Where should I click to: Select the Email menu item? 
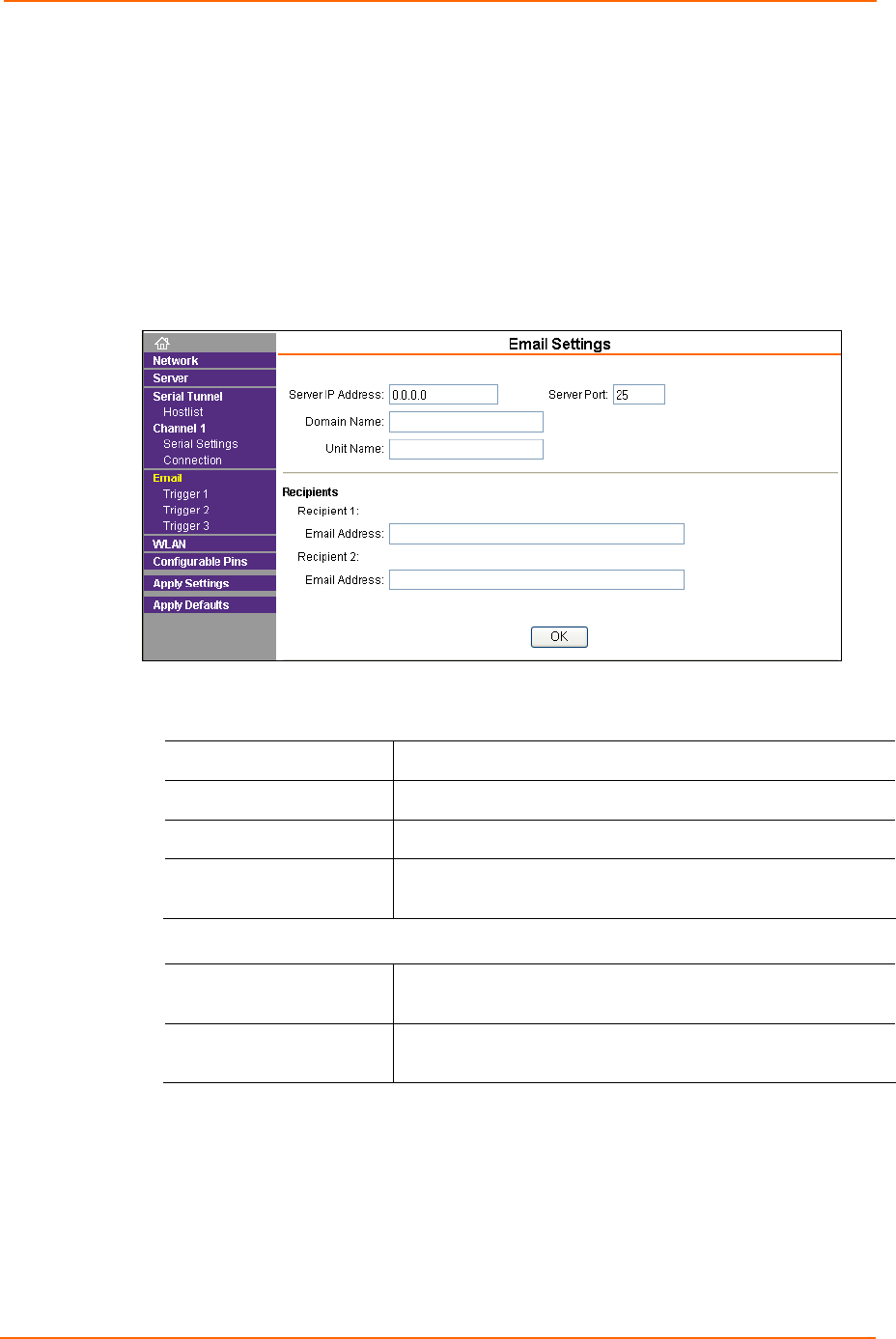(167, 478)
